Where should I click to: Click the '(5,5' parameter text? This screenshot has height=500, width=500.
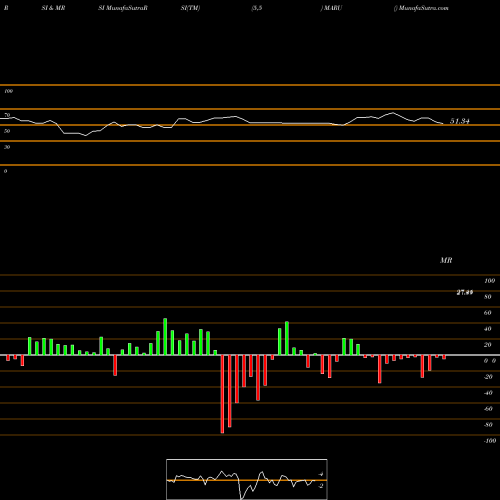257,8
